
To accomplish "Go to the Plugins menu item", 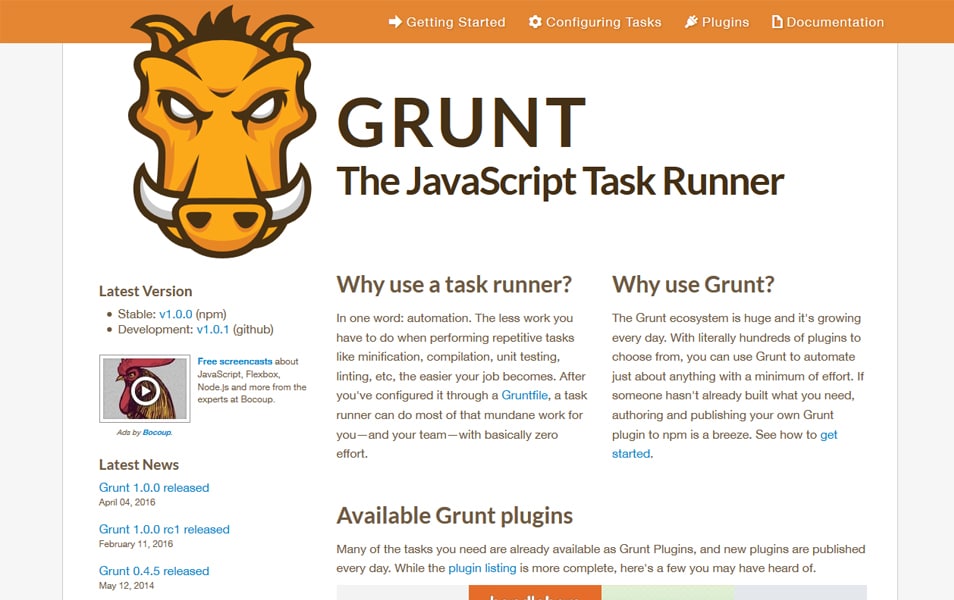I will tap(717, 22).
